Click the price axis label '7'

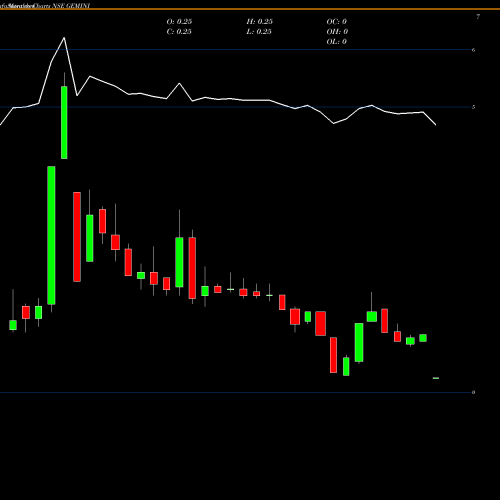478,17
